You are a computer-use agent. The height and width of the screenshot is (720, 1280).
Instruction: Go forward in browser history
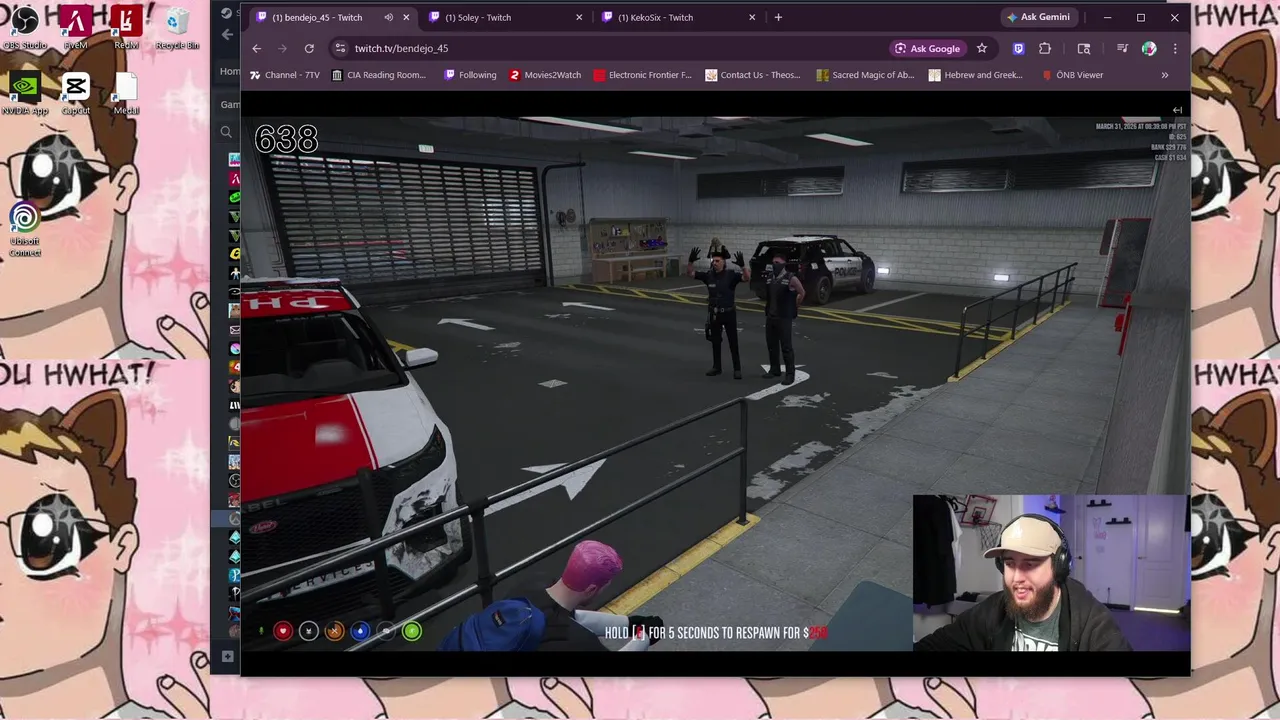click(x=283, y=48)
